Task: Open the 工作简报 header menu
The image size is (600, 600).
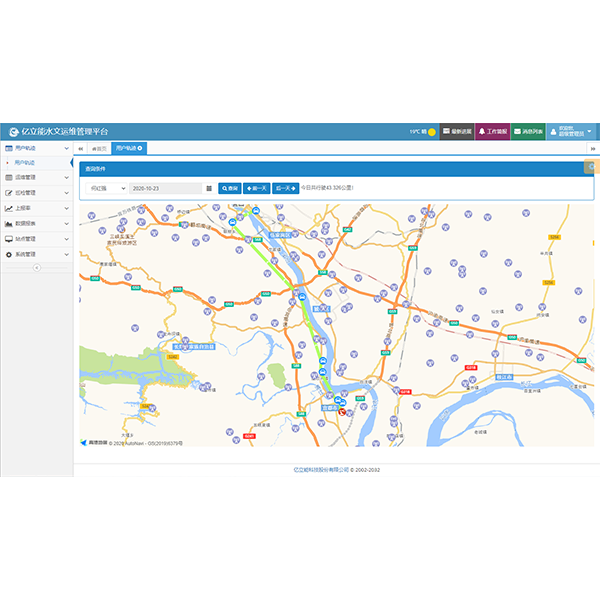Action: click(493, 132)
